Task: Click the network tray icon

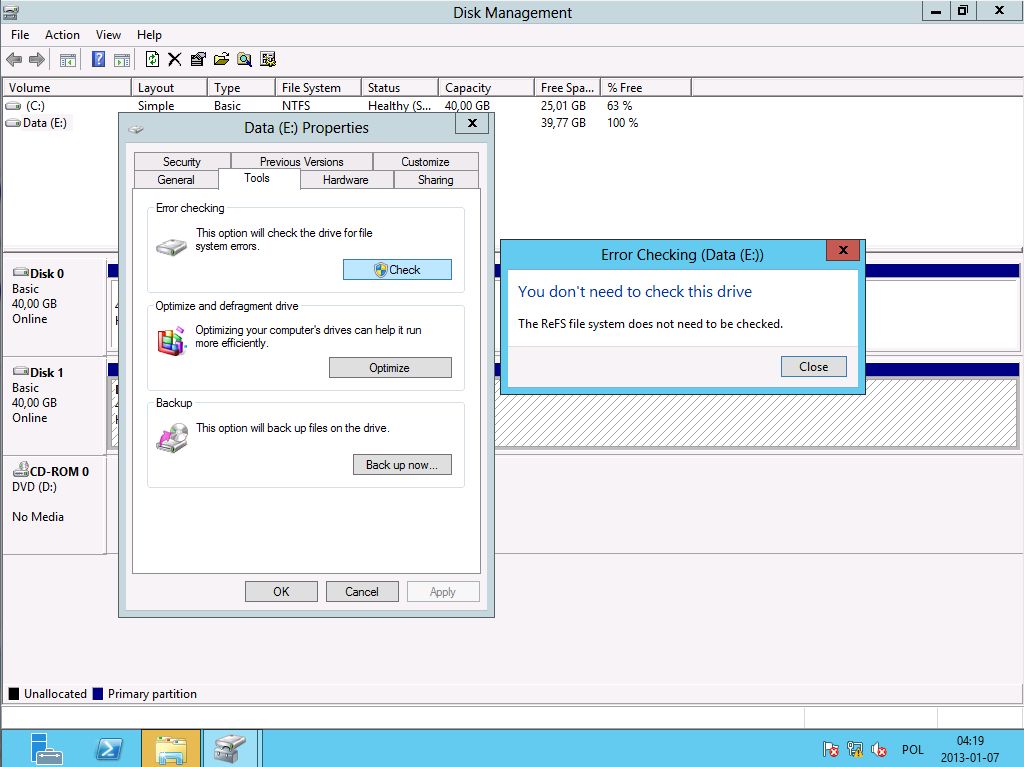Action: [855, 749]
